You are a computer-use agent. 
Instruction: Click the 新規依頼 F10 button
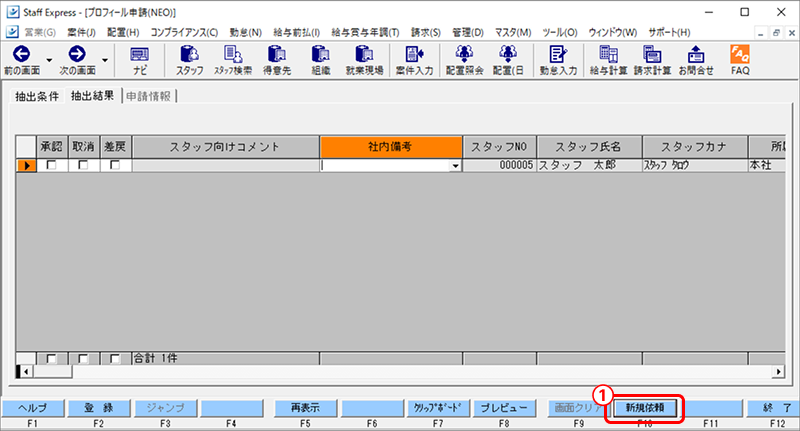[645, 408]
